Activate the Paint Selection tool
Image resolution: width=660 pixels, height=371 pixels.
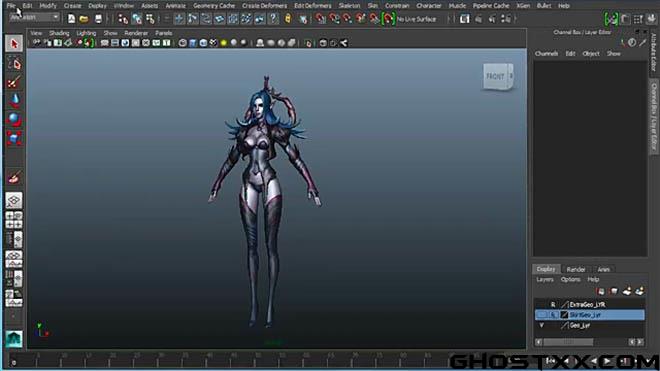tap(14, 82)
